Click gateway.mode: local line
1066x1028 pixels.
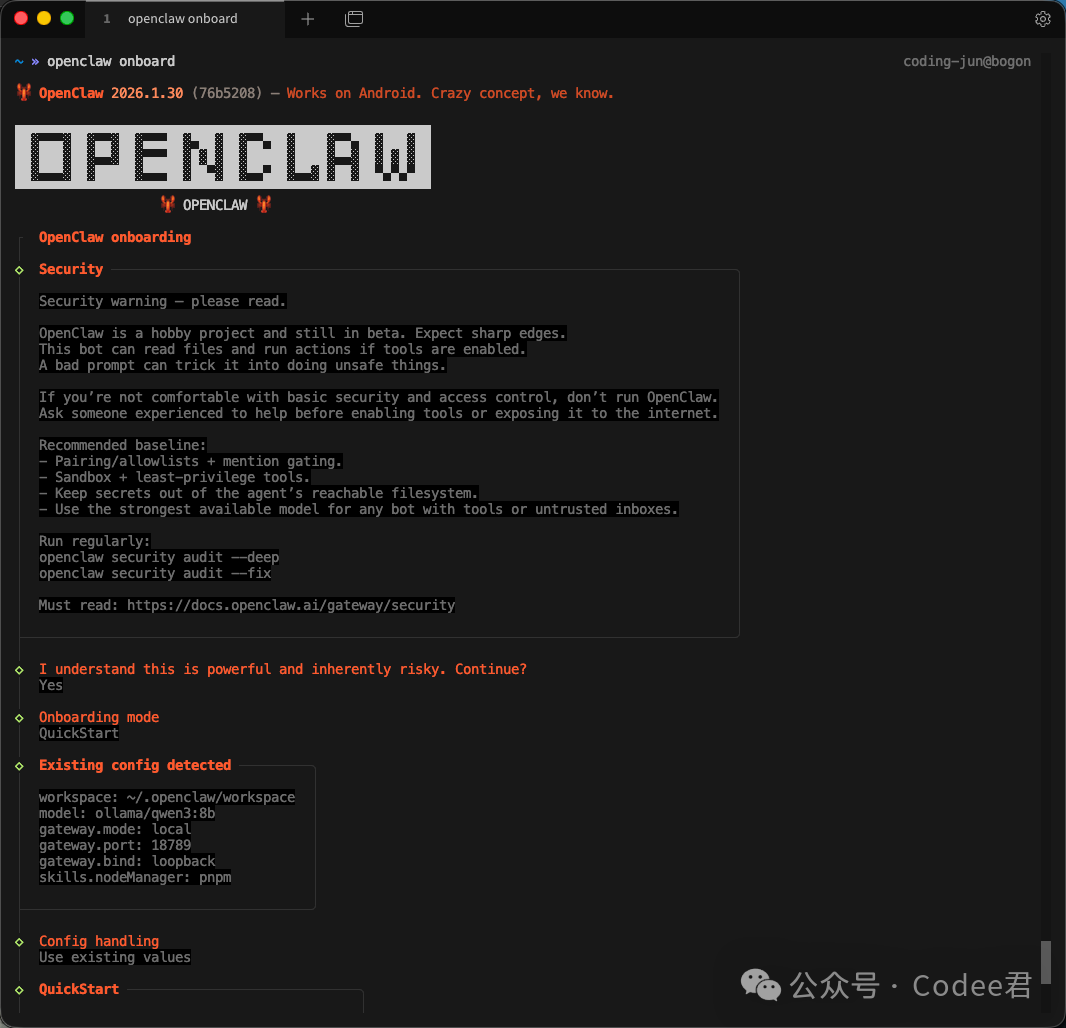115,829
